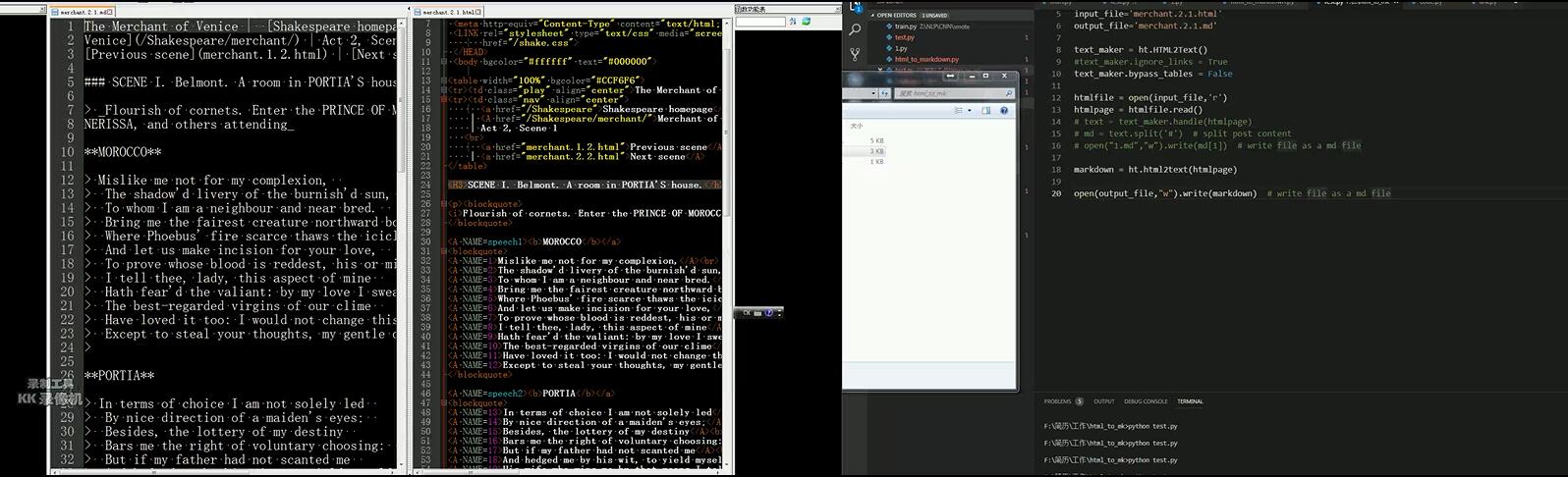The width and height of the screenshot is (1568, 477).
Task: Click the line output_file='merchant.2.1.md' in VS Code
Action: click(x=1145, y=26)
